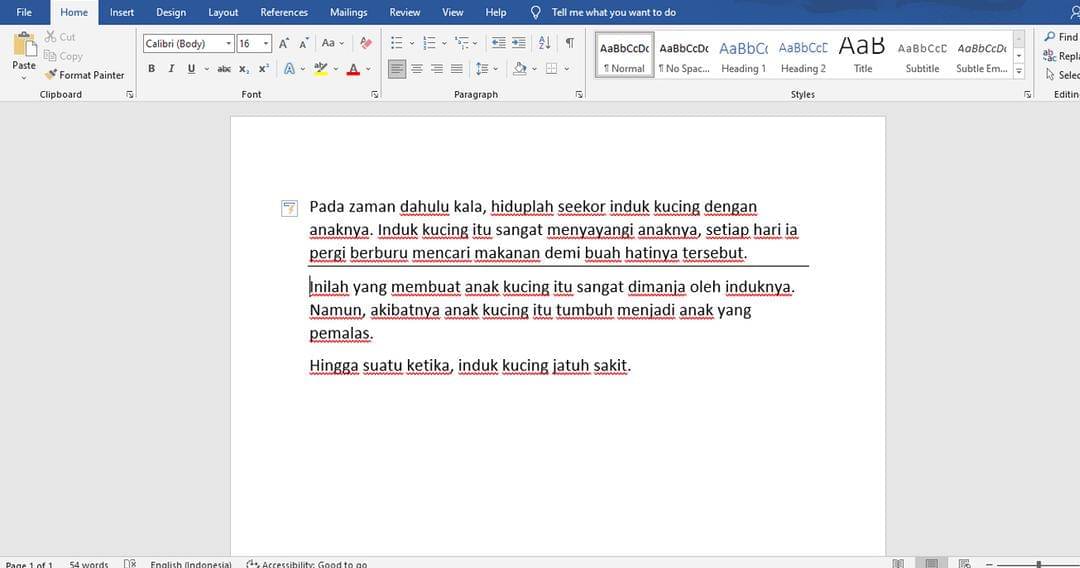
Task: Apply the Heading 1 style
Action: pyautogui.click(x=743, y=57)
